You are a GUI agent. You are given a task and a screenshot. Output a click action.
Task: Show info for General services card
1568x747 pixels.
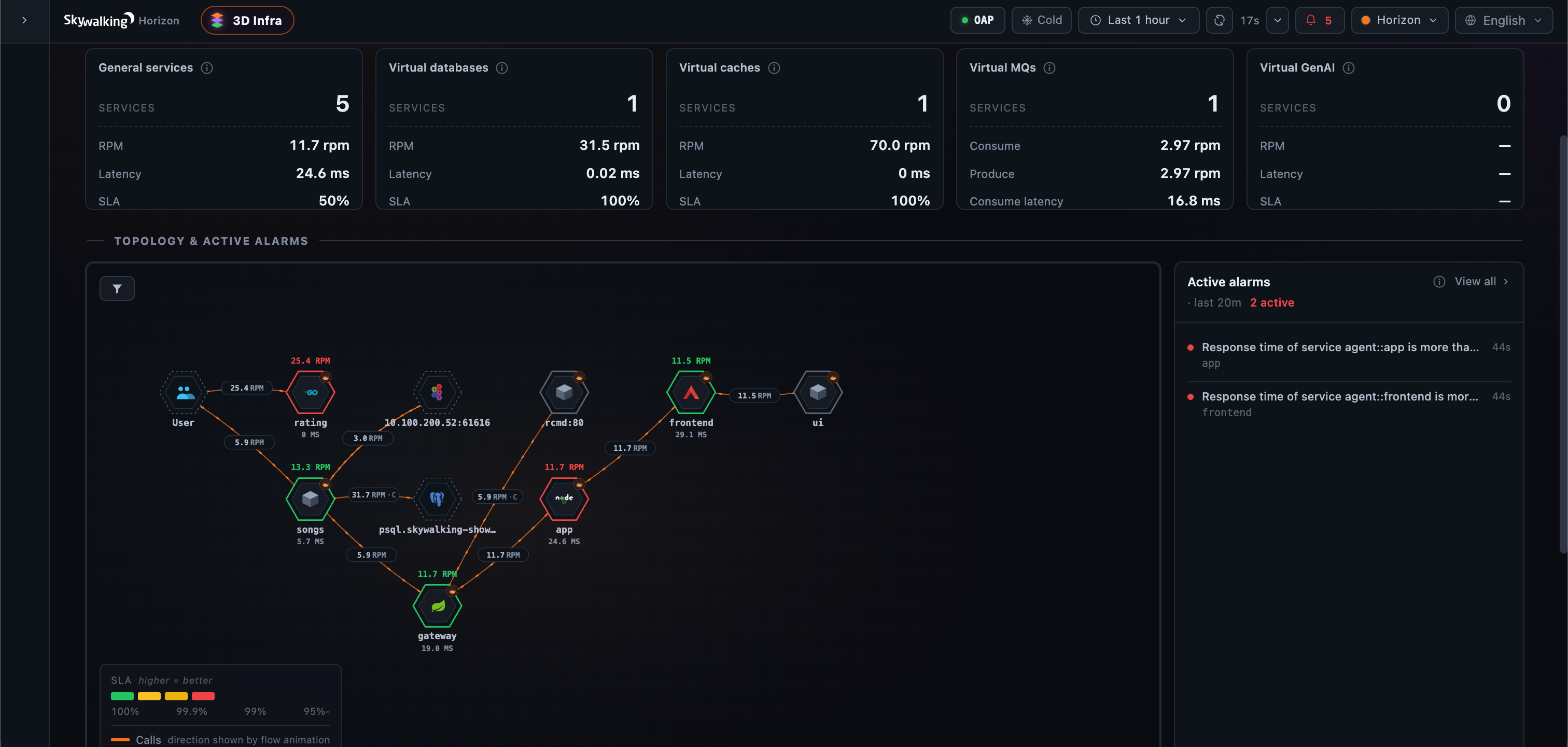coord(207,67)
